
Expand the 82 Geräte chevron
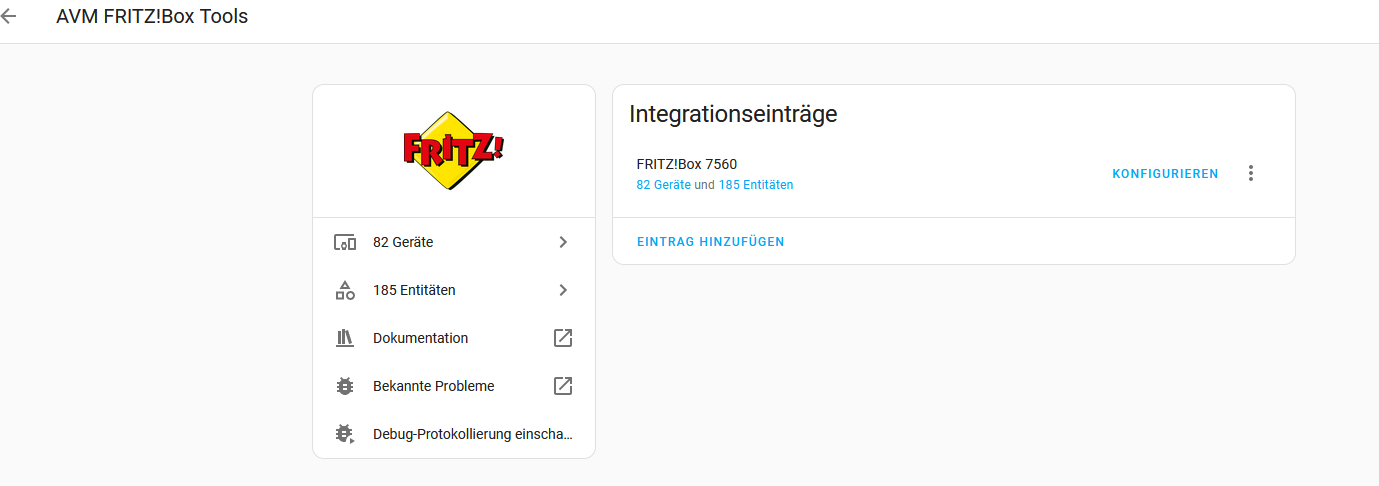[x=563, y=242]
